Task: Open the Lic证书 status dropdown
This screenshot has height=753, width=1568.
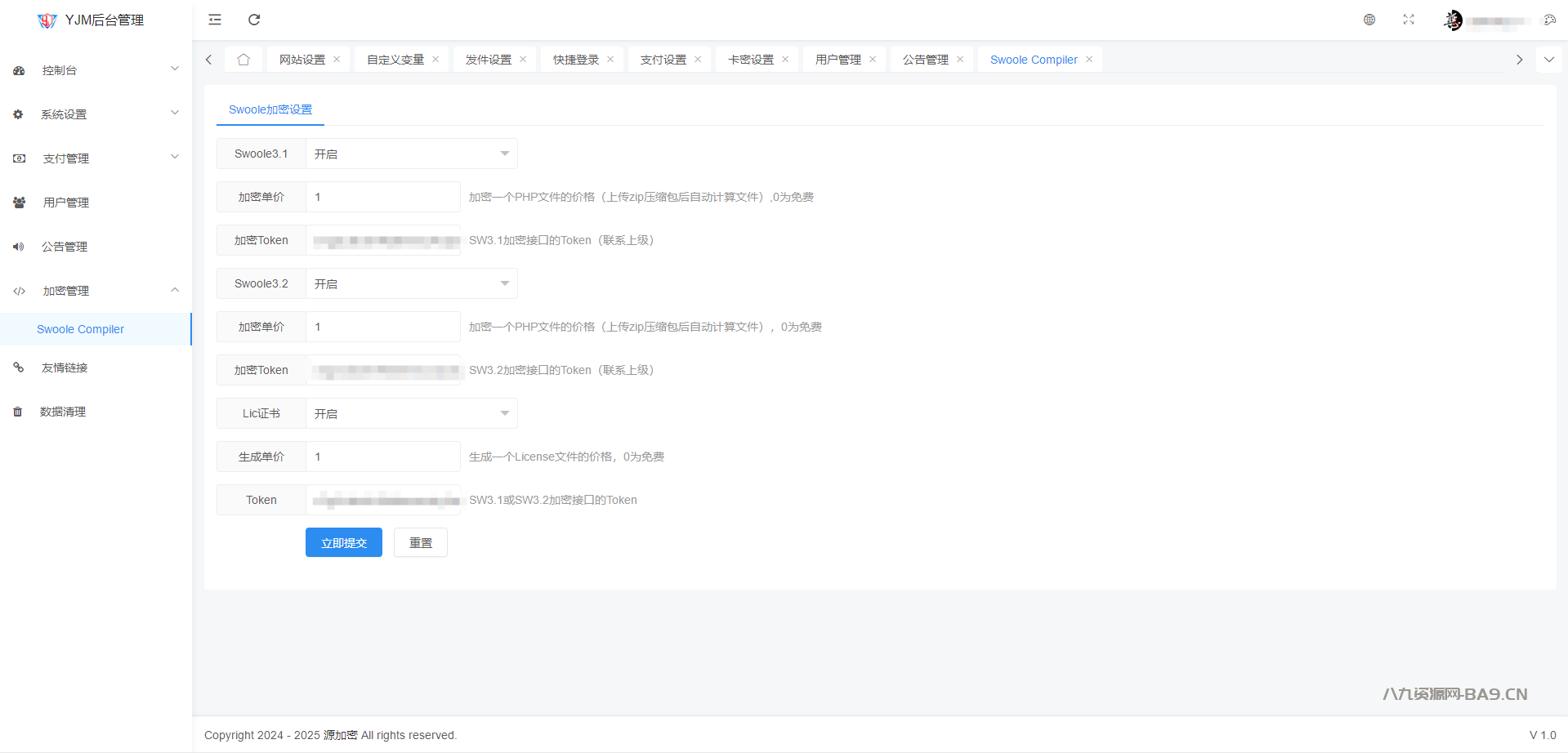Action: (411, 413)
